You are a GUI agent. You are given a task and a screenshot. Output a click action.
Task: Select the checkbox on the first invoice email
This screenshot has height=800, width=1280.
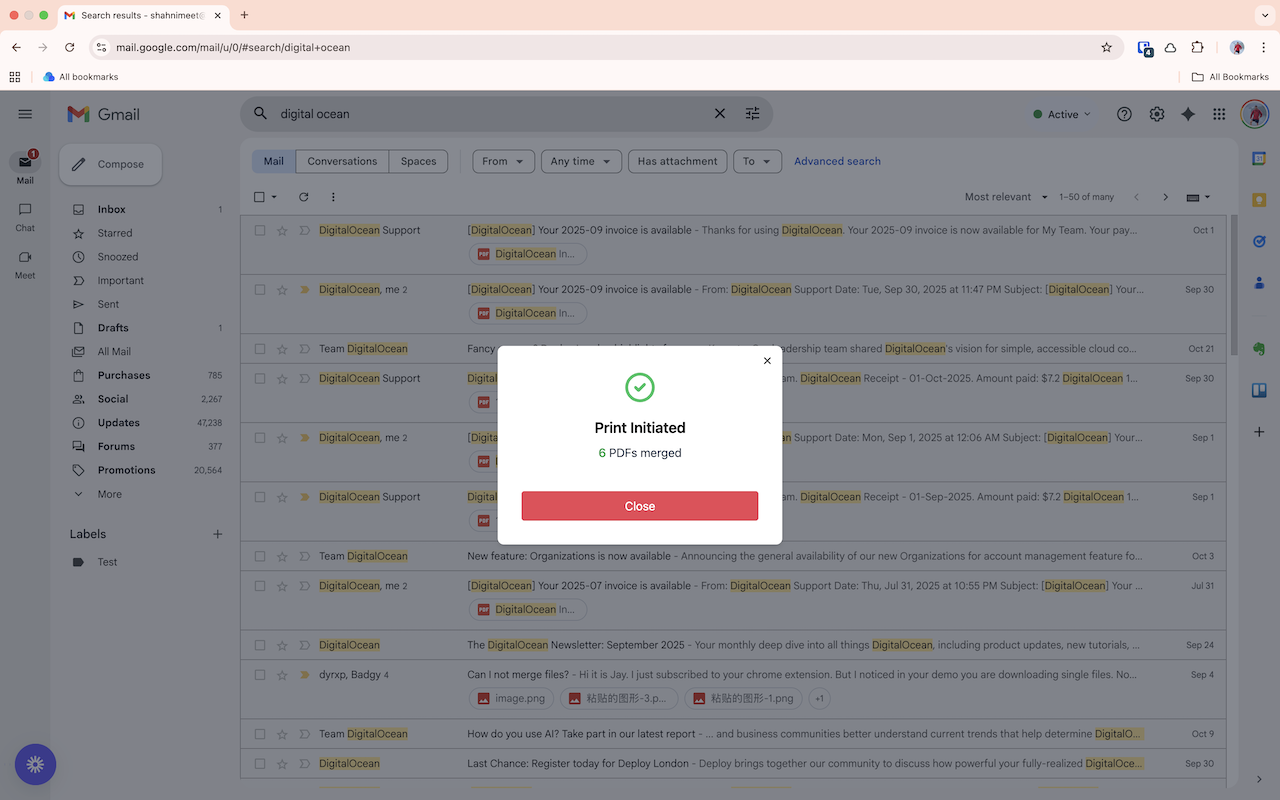[260, 229]
